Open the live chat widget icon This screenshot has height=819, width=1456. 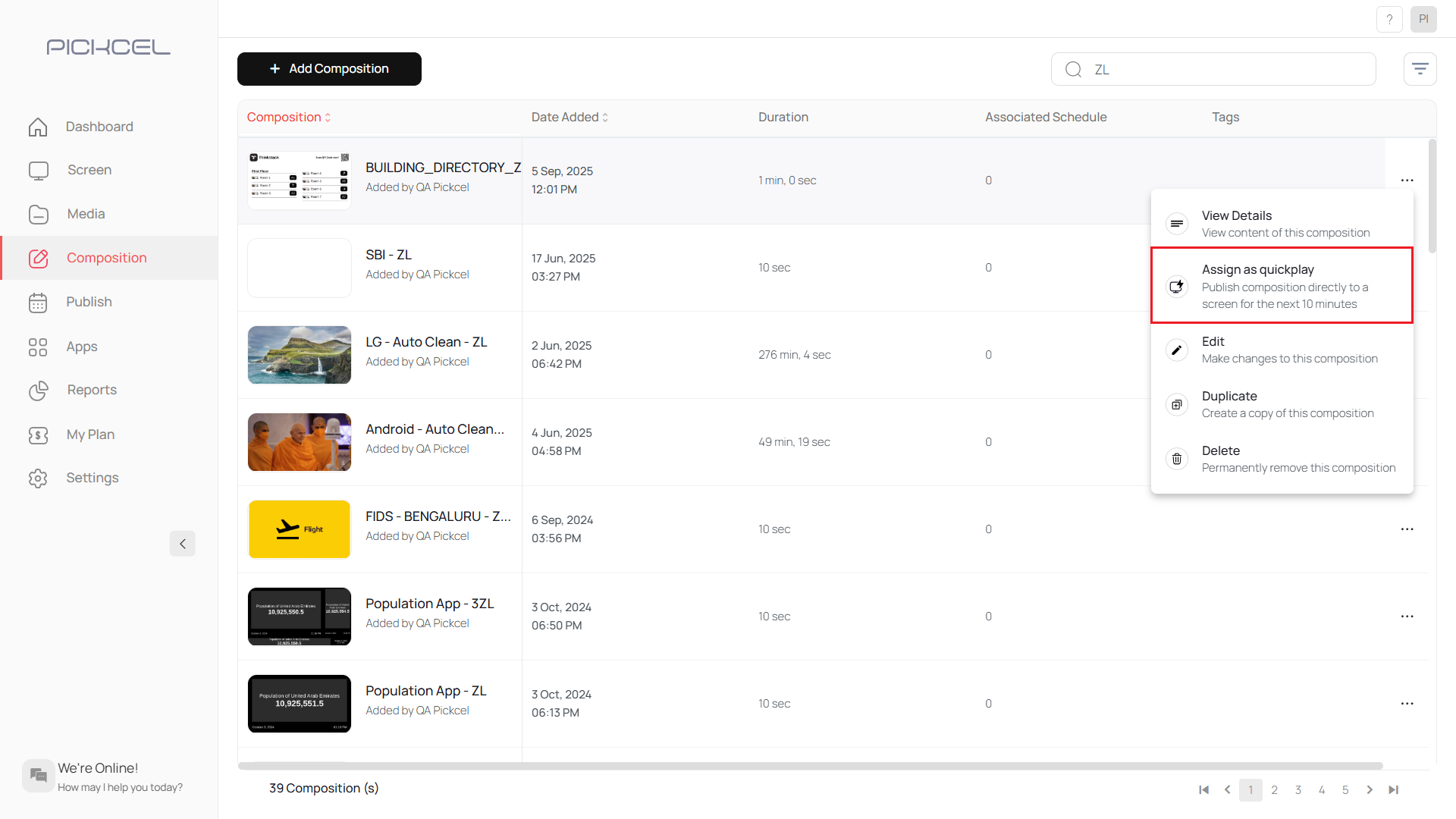pyautogui.click(x=38, y=775)
